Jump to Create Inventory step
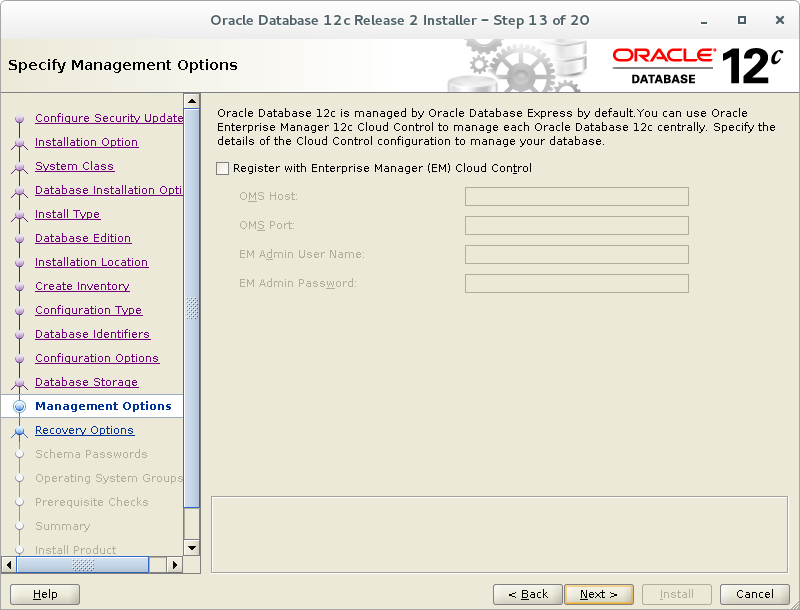Viewport: 800px width, 610px height. [82, 286]
